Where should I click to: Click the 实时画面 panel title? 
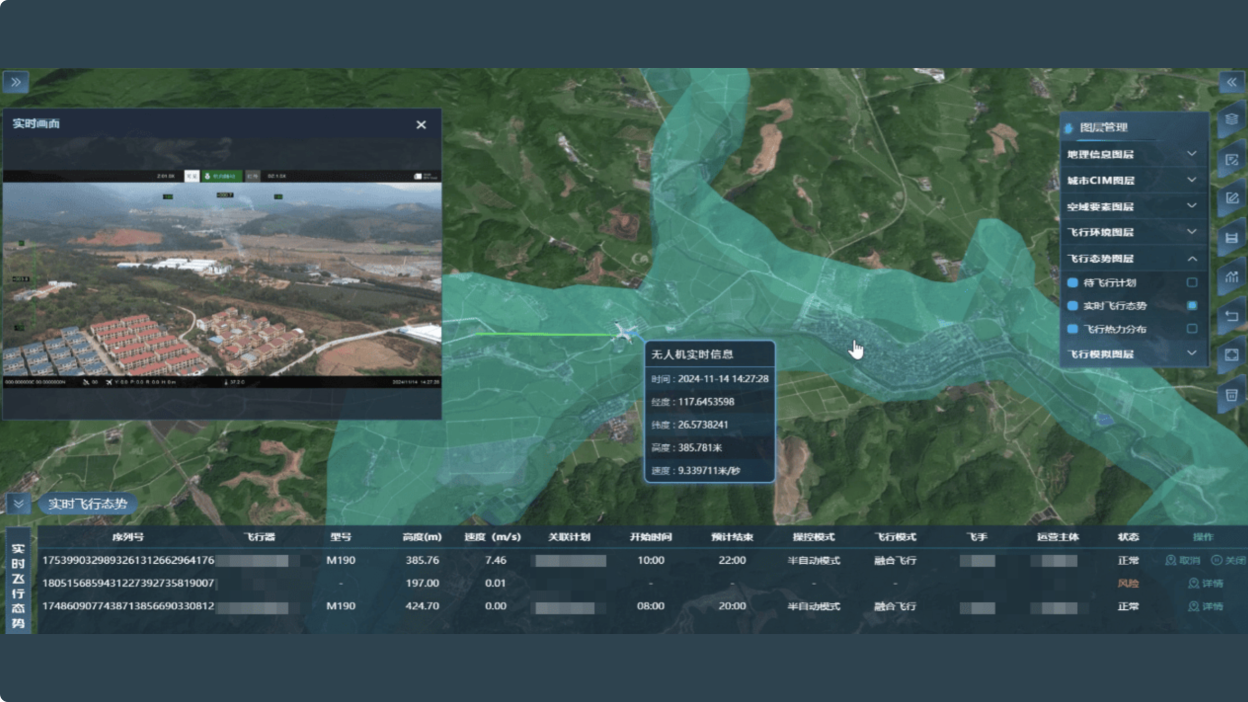[x=36, y=124]
